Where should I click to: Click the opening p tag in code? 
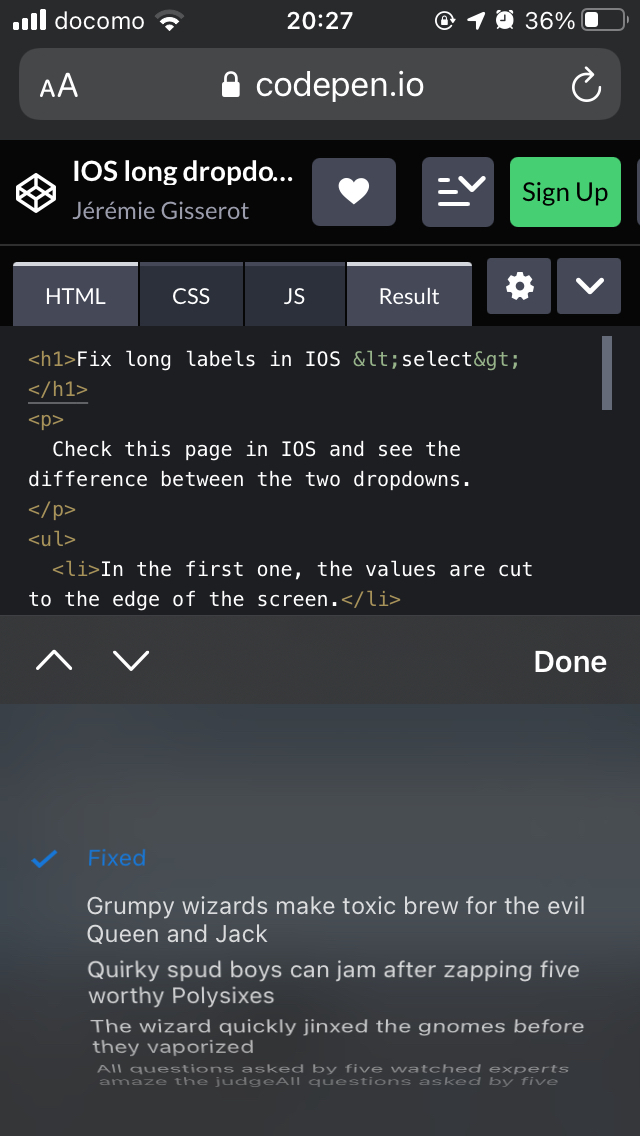click(46, 419)
